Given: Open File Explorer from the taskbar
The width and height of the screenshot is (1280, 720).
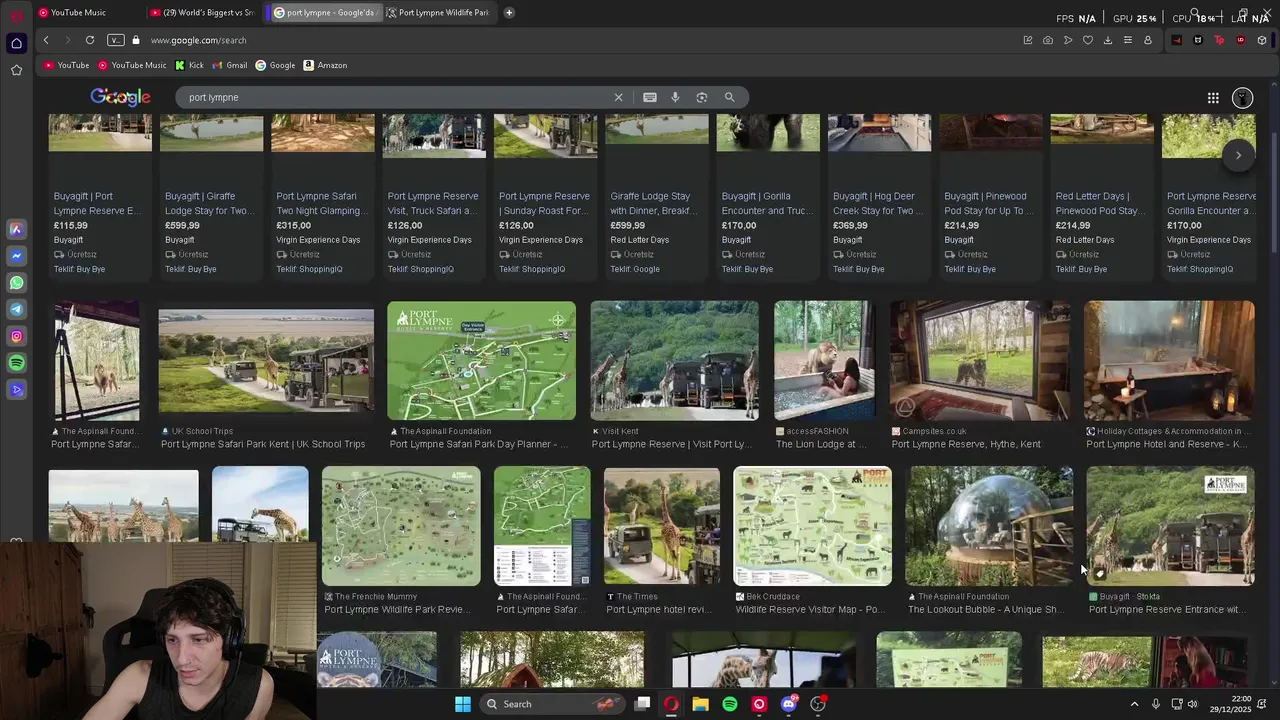Looking at the screenshot, I should pos(700,704).
